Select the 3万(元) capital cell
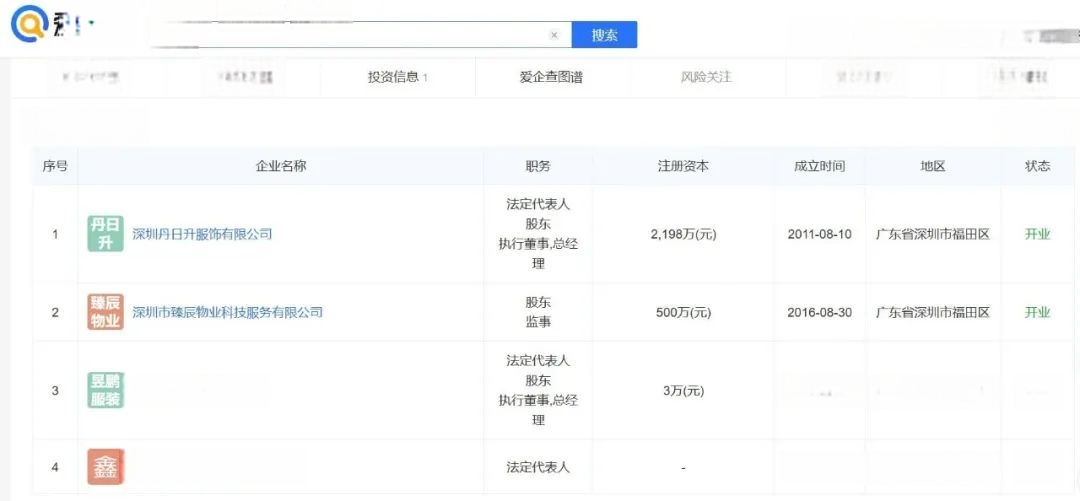1080x501 pixels. pos(683,391)
